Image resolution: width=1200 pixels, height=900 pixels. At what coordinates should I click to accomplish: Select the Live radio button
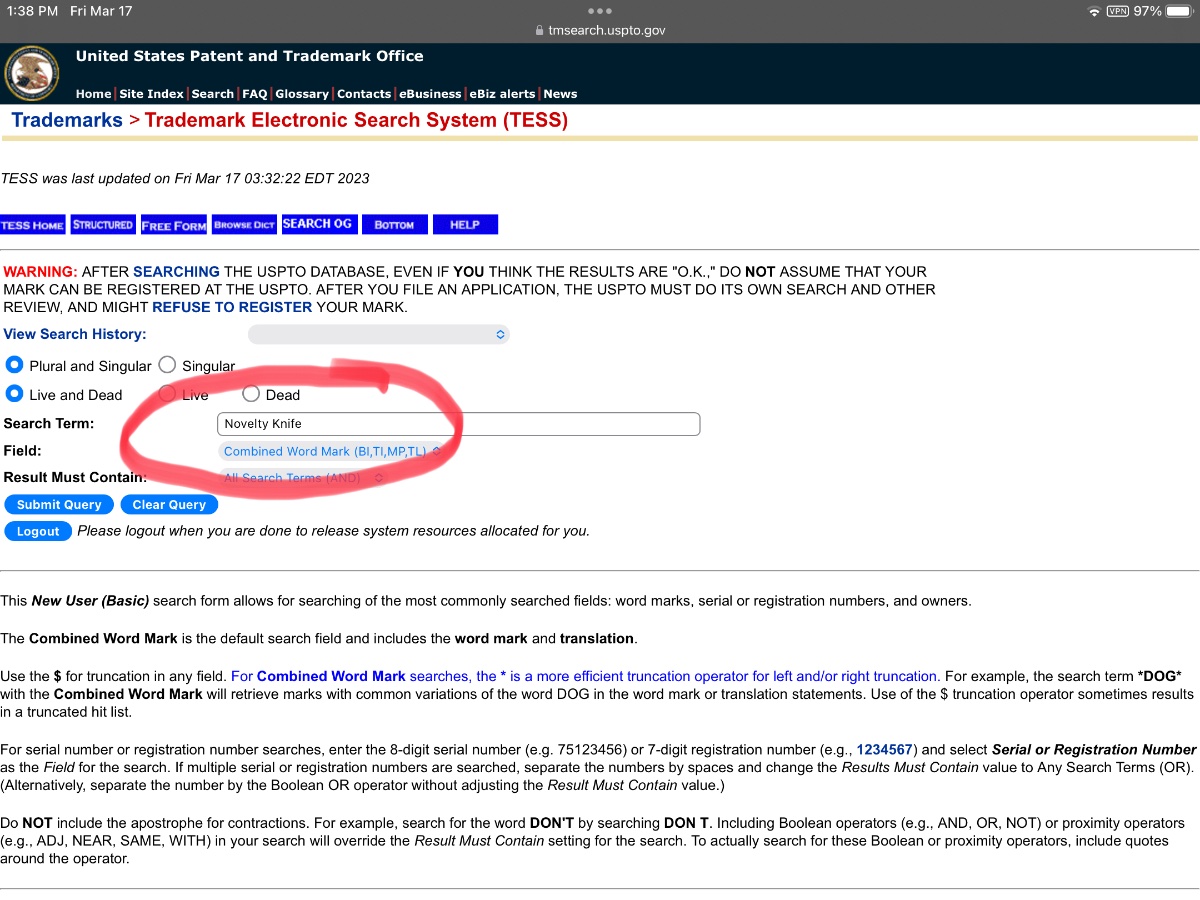pyautogui.click(x=167, y=394)
